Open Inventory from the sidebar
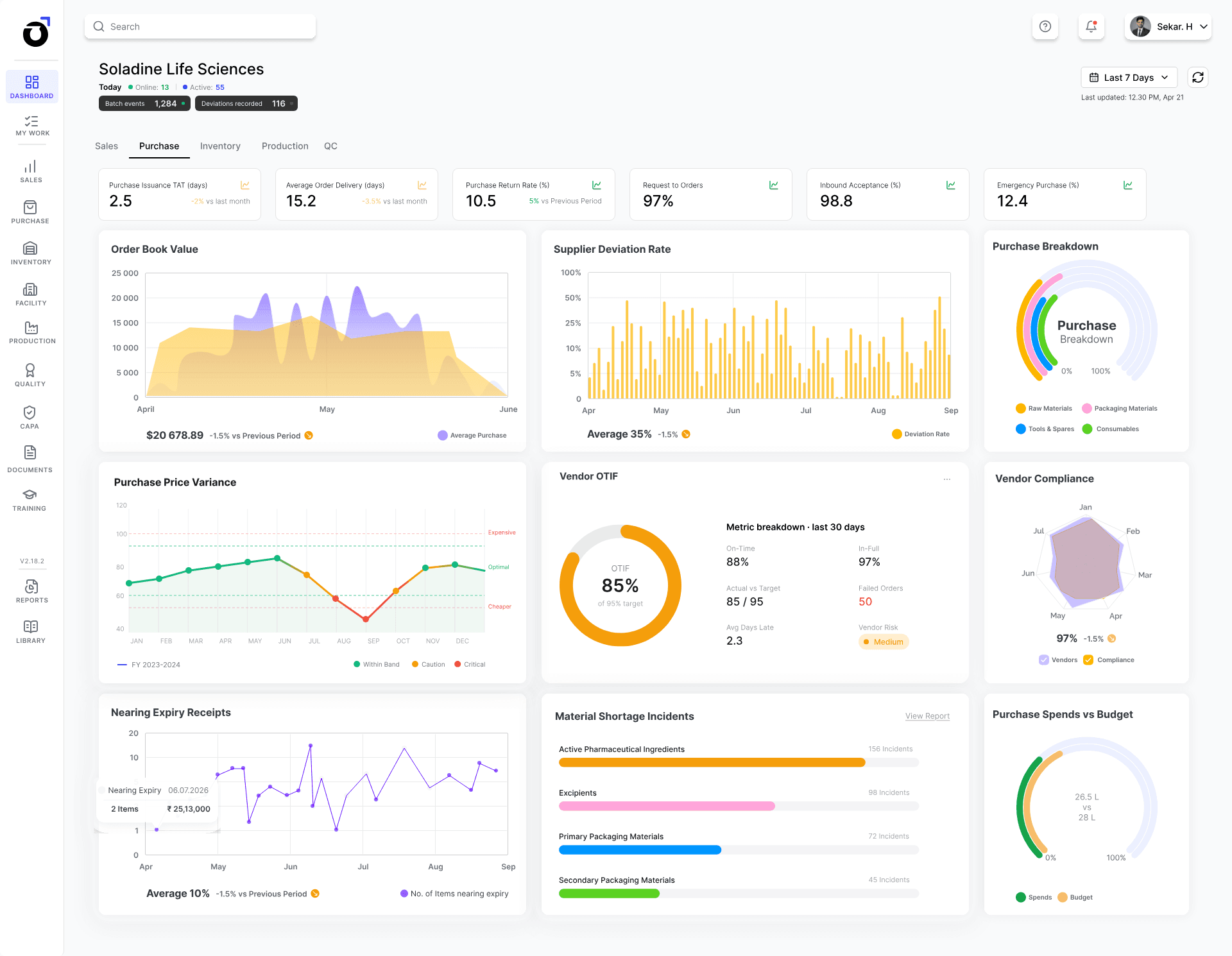The image size is (1232, 956). (x=30, y=253)
